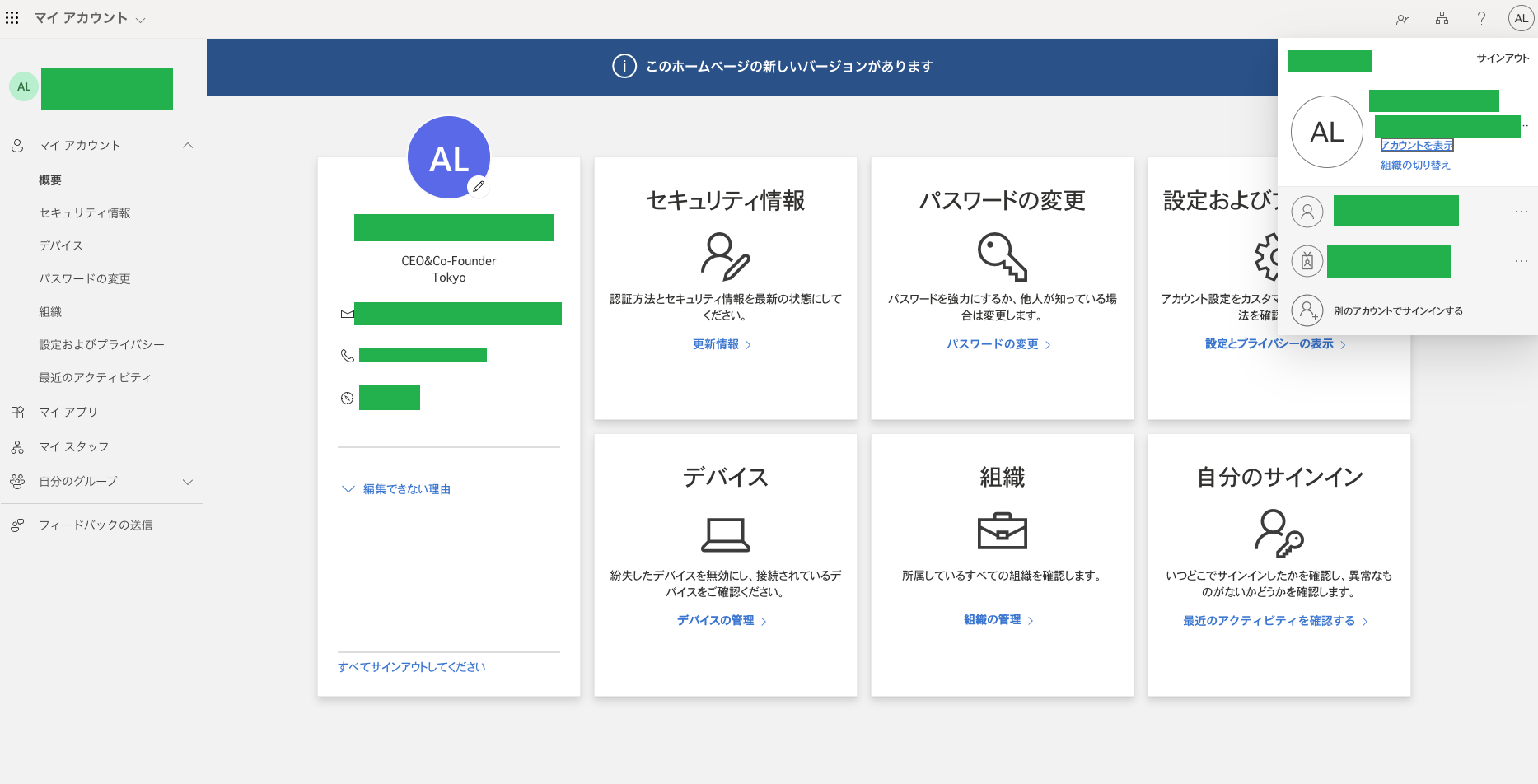This screenshot has width=1538, height=784.
Task: Open セキュリティ情報 in the sidebar
Action: (85, 212)
